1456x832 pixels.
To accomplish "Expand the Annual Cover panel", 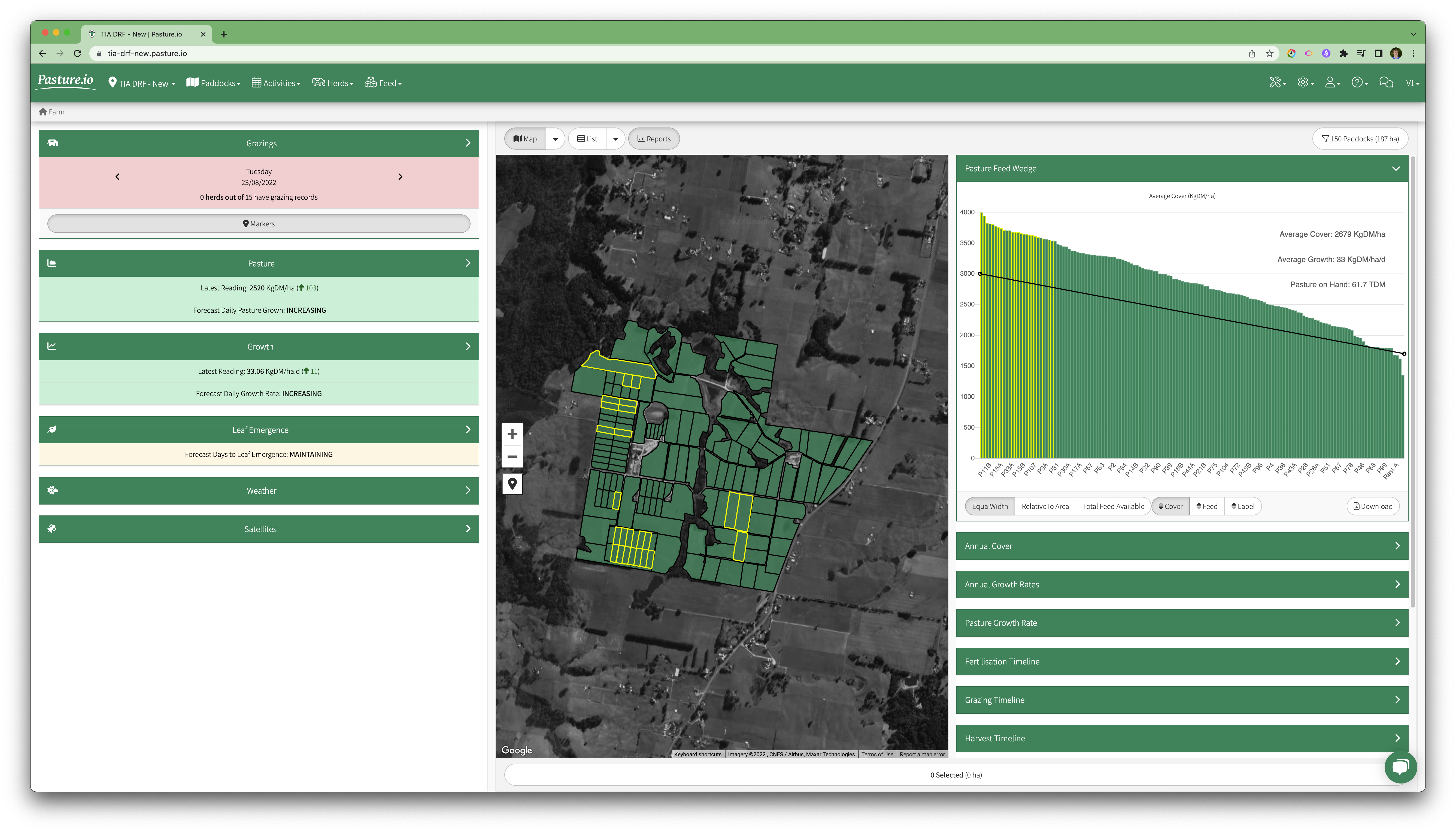I will [x=1182, y=546].
